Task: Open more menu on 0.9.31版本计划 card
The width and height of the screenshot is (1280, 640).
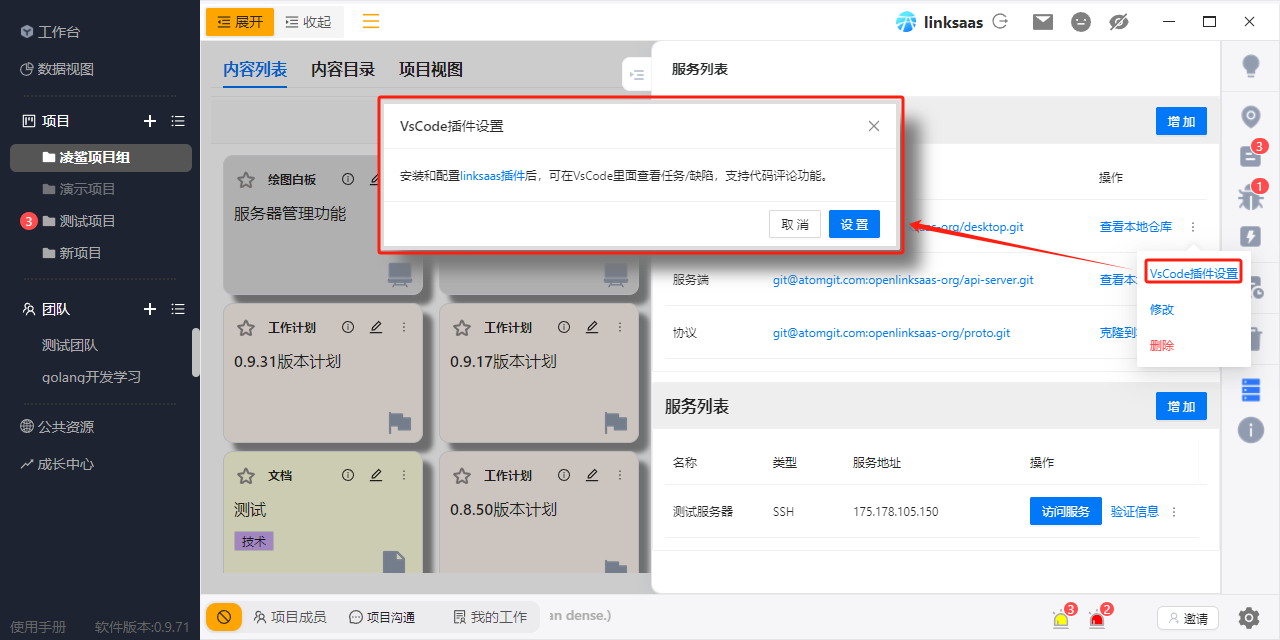Action: click(x=404, y=327)
